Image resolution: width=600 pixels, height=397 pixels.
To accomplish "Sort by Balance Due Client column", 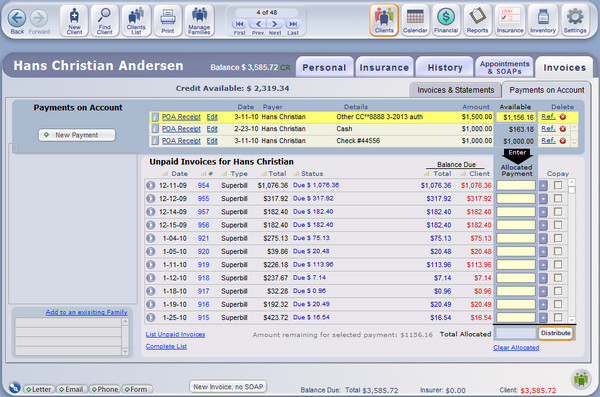I will [475, 174].
